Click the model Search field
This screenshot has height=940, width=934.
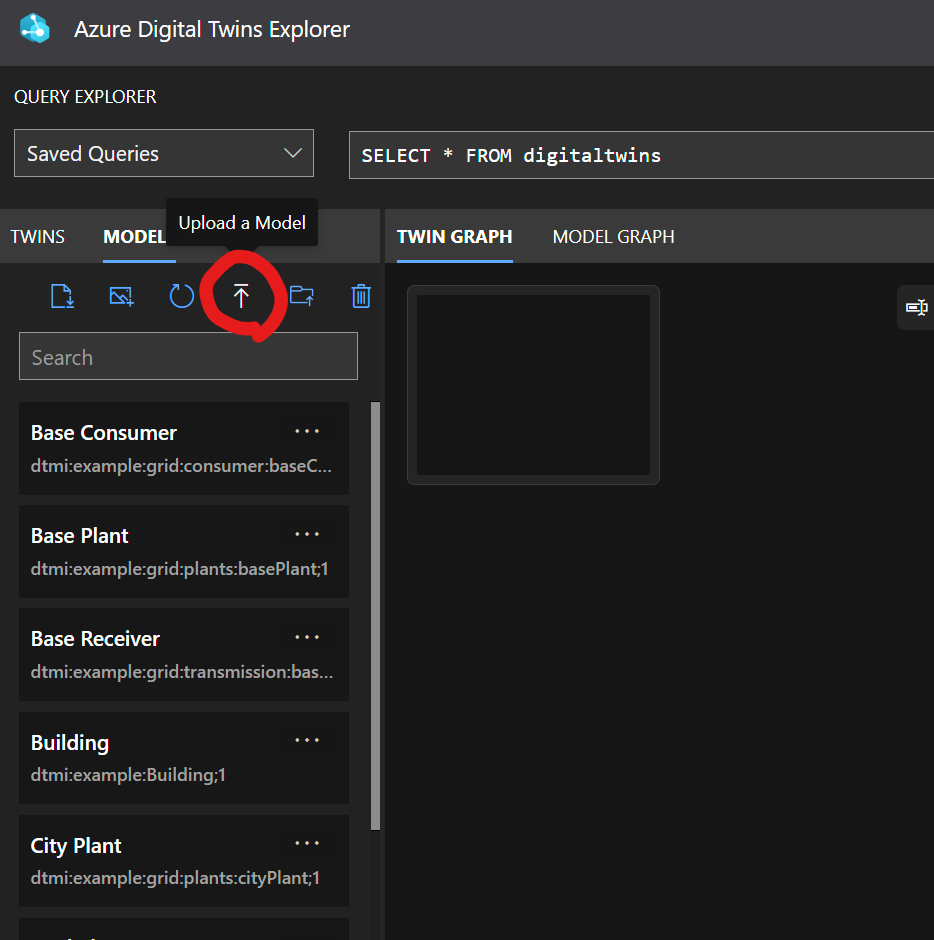pos(188,357)
